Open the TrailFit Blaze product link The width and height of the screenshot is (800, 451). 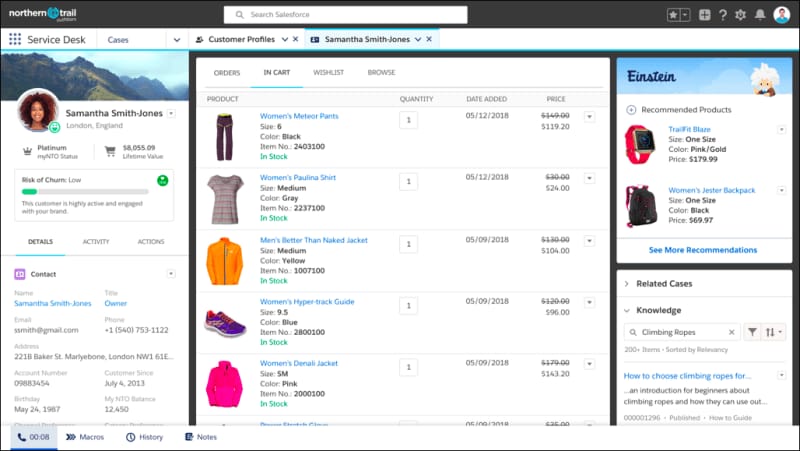click(689, 129)
